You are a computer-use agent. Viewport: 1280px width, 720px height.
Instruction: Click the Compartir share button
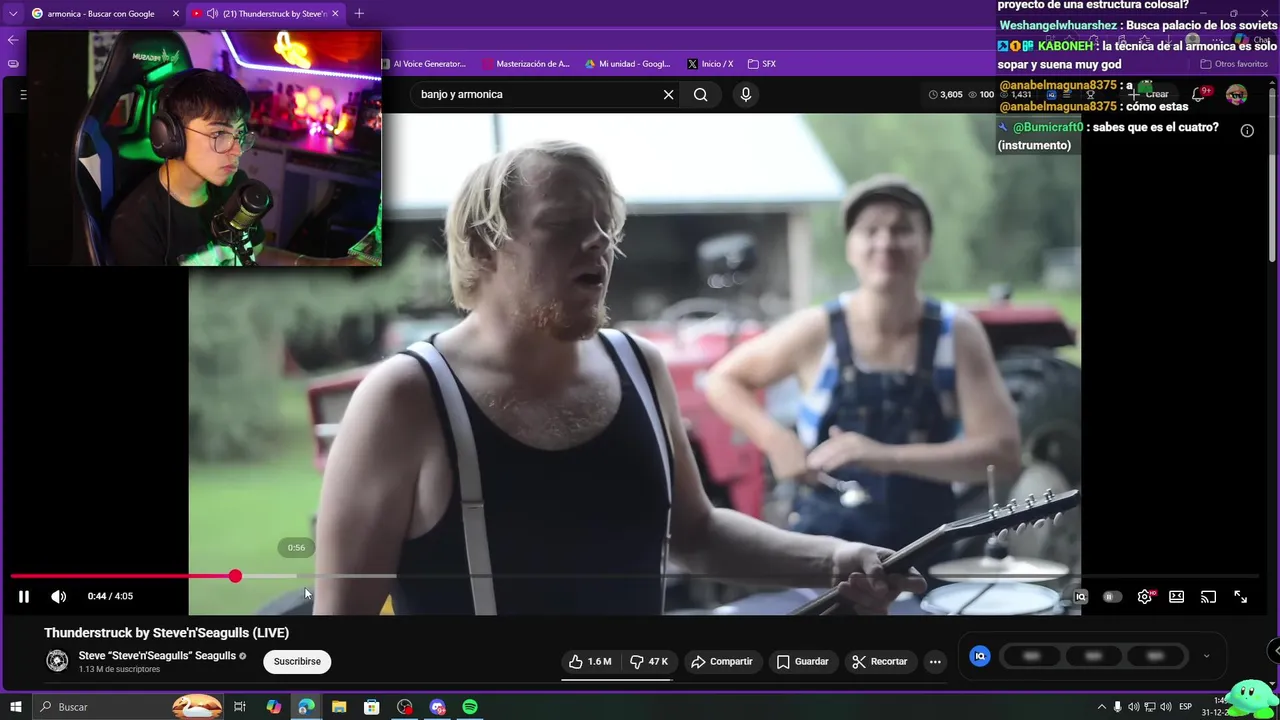click(722, 661)
